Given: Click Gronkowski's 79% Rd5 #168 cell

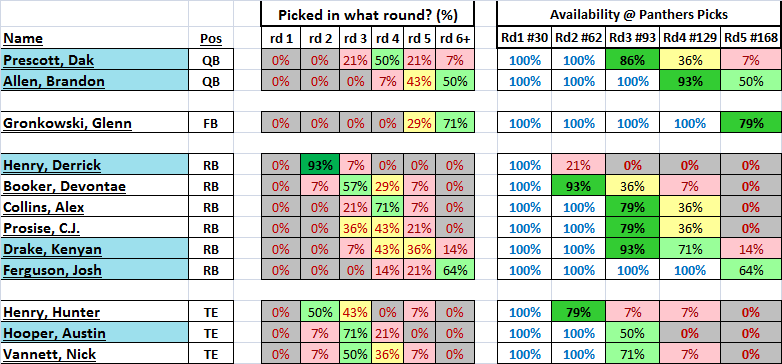Looking at the screenshot, I should point(751,122).
